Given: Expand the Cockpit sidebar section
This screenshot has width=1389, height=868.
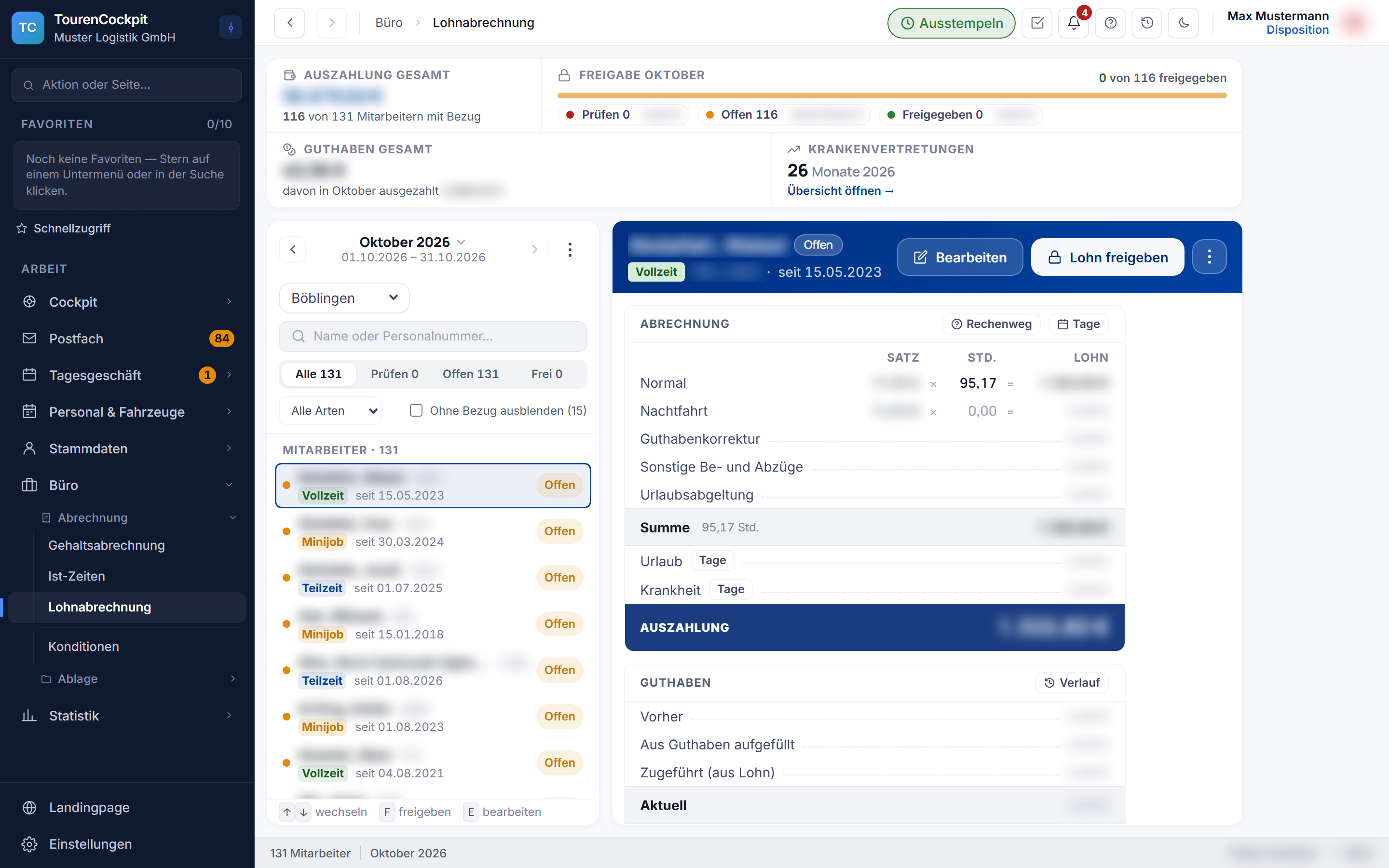Looking at the screenshot, I should (127, 301).
